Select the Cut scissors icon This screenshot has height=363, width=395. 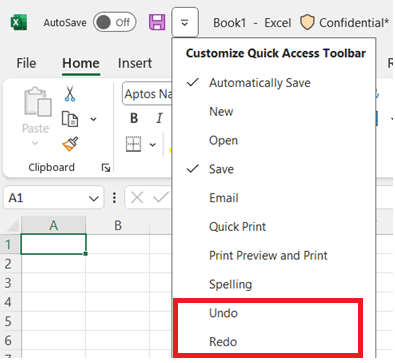(70, 94)
